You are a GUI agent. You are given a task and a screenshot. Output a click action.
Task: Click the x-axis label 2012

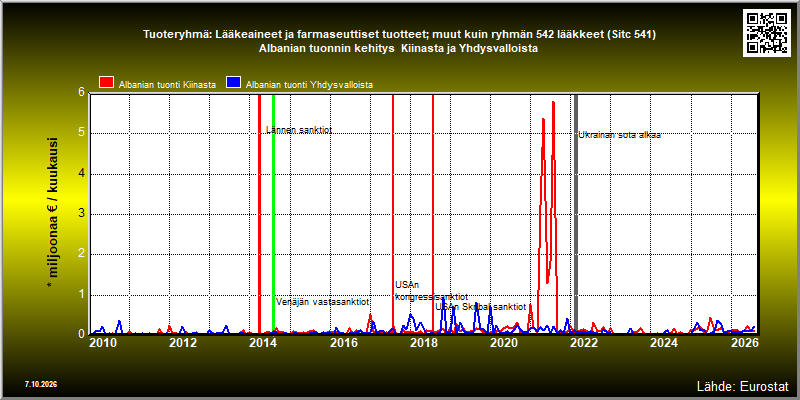[x=183, y=343]
